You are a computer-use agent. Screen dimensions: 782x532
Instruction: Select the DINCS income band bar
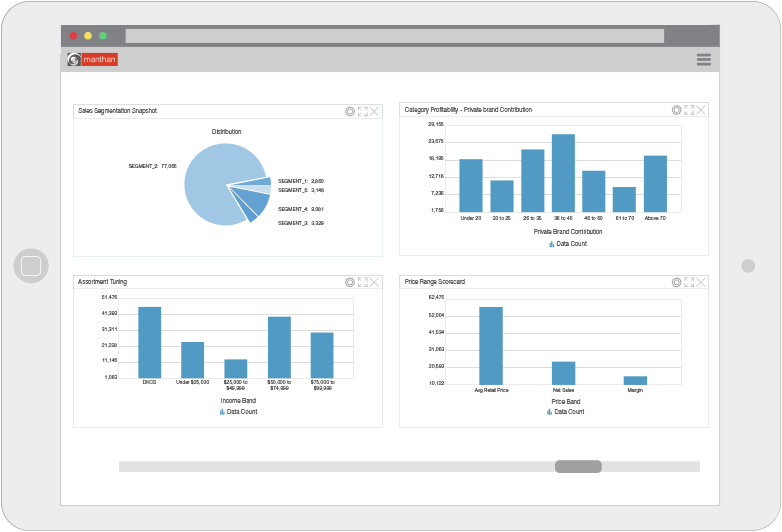pyautogui.click(x=149, y=341)
